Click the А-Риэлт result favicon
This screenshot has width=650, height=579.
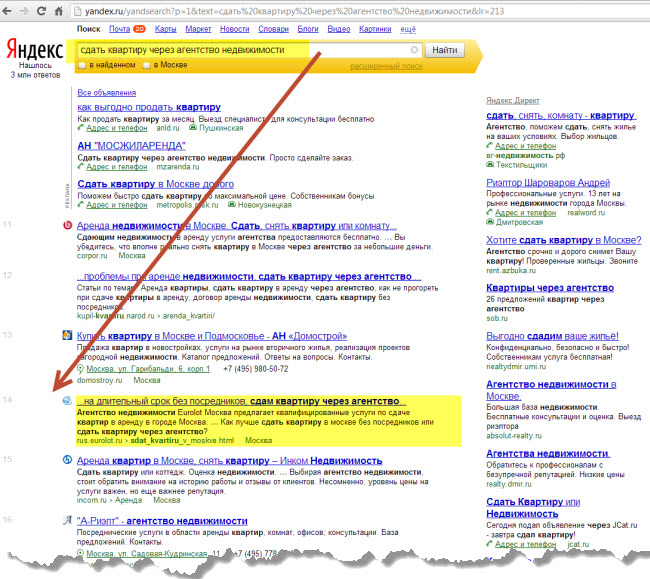pyautogui.click(x=67, y=520)
